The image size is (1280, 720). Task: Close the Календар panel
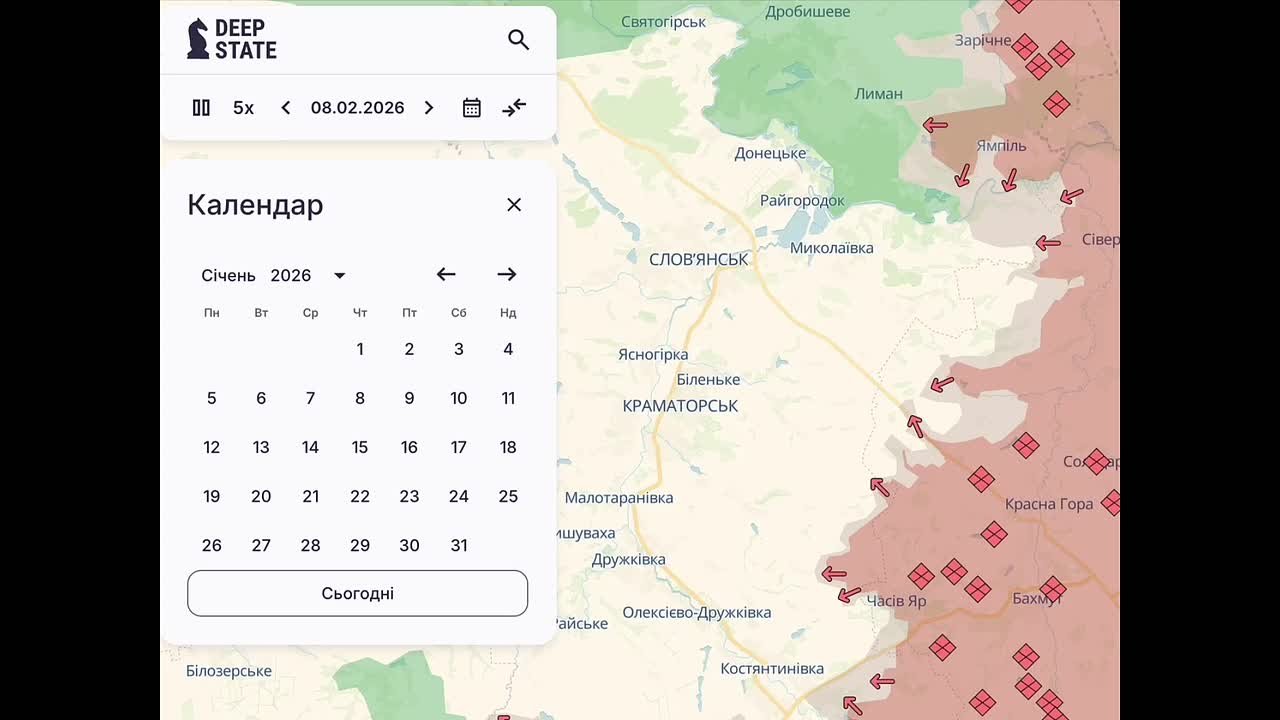pyautogui.click(x=514, y=205)
